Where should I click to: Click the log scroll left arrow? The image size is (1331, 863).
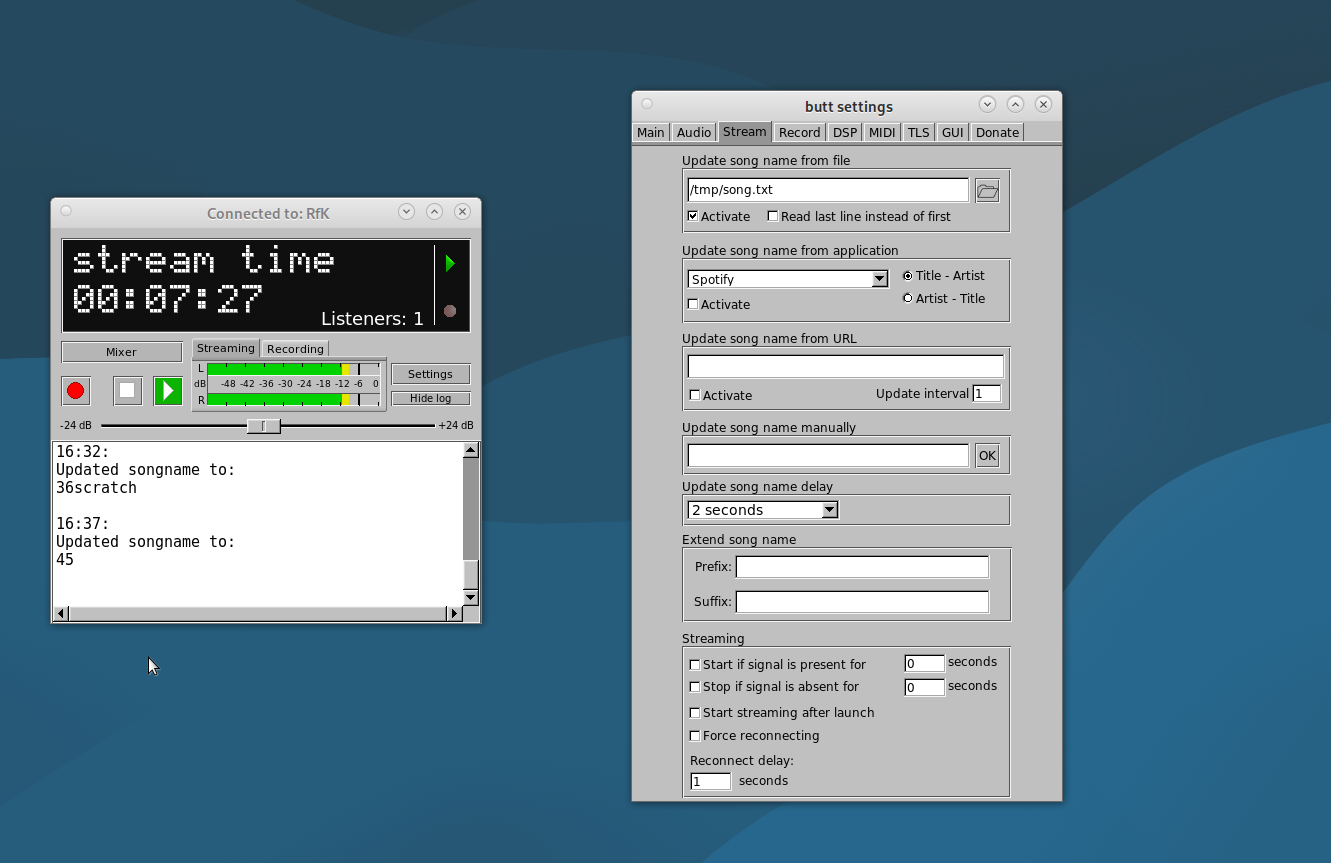pos(61,613)
